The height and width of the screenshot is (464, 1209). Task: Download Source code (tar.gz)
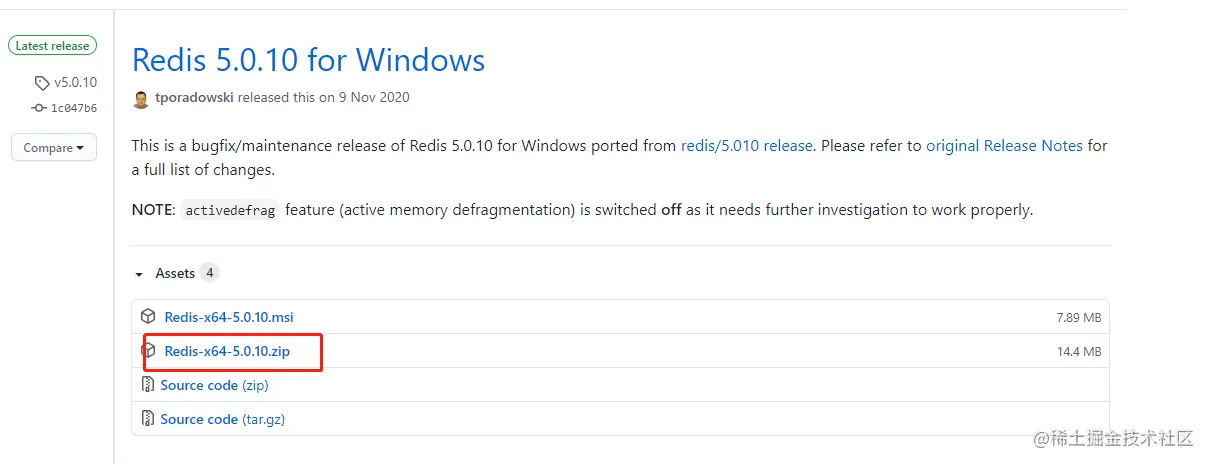222,419
